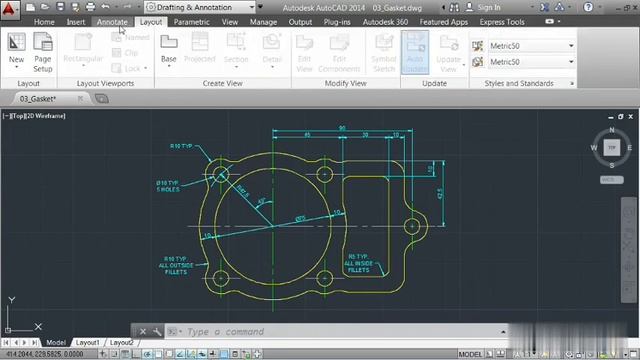
Task: Click the Autodesk Exchange X icon
Action: click(544, 7)
